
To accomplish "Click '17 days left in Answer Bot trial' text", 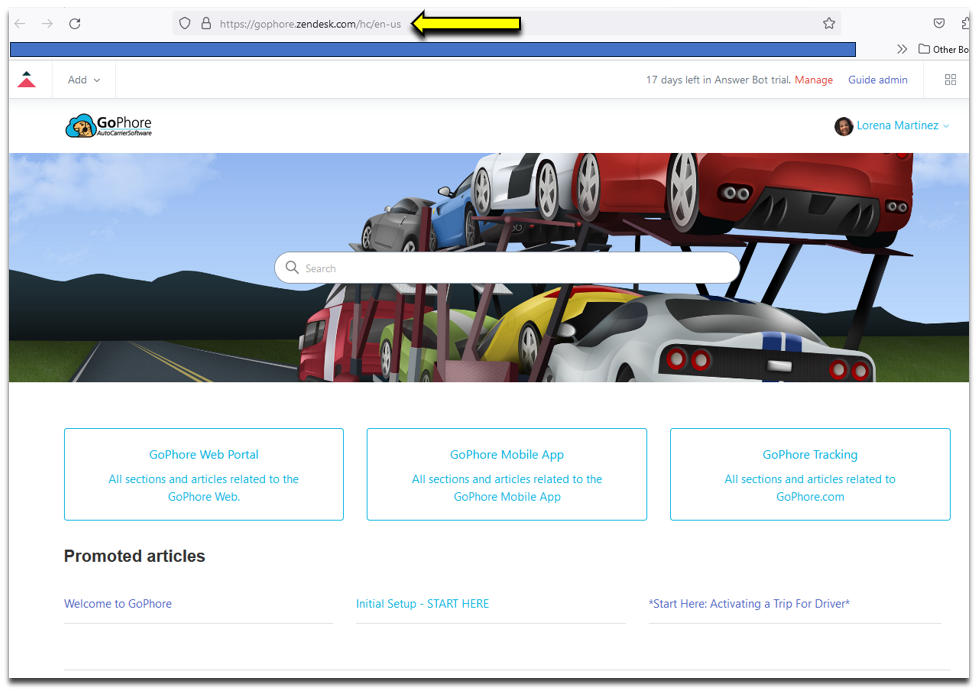I will (718, 80).
